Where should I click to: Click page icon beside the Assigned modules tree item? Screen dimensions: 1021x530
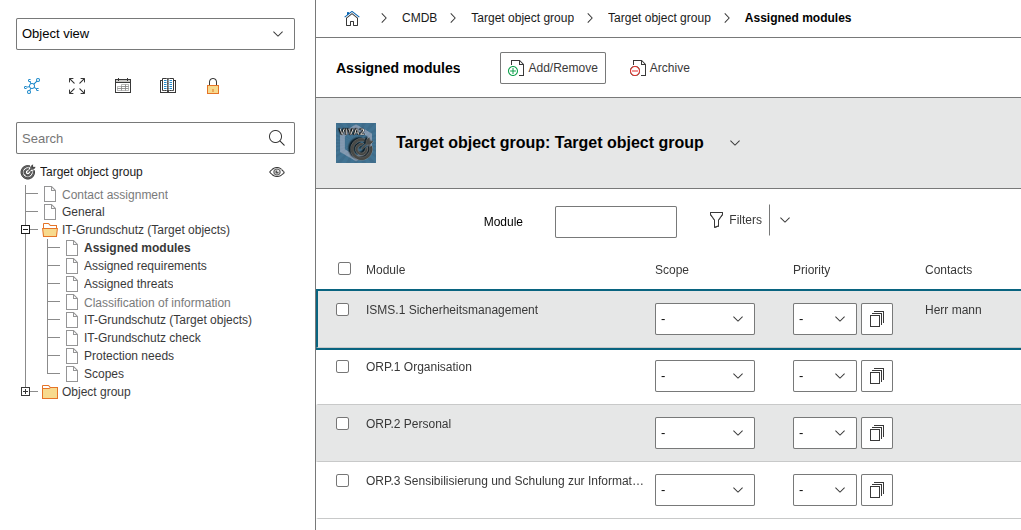[x=72, y=248]
